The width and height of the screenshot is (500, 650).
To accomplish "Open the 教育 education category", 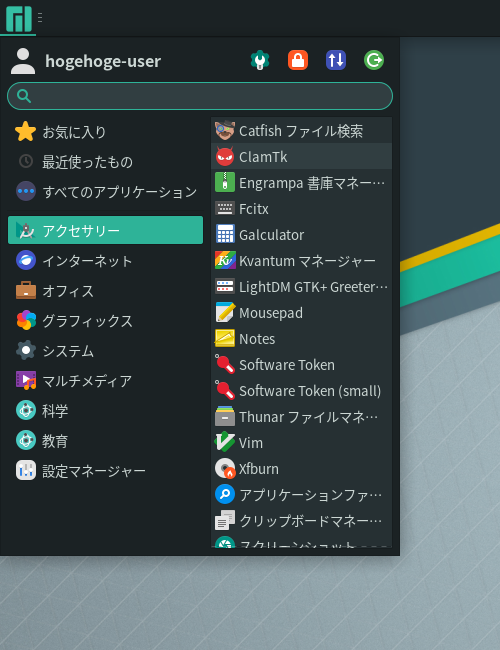I will point(105,441).
